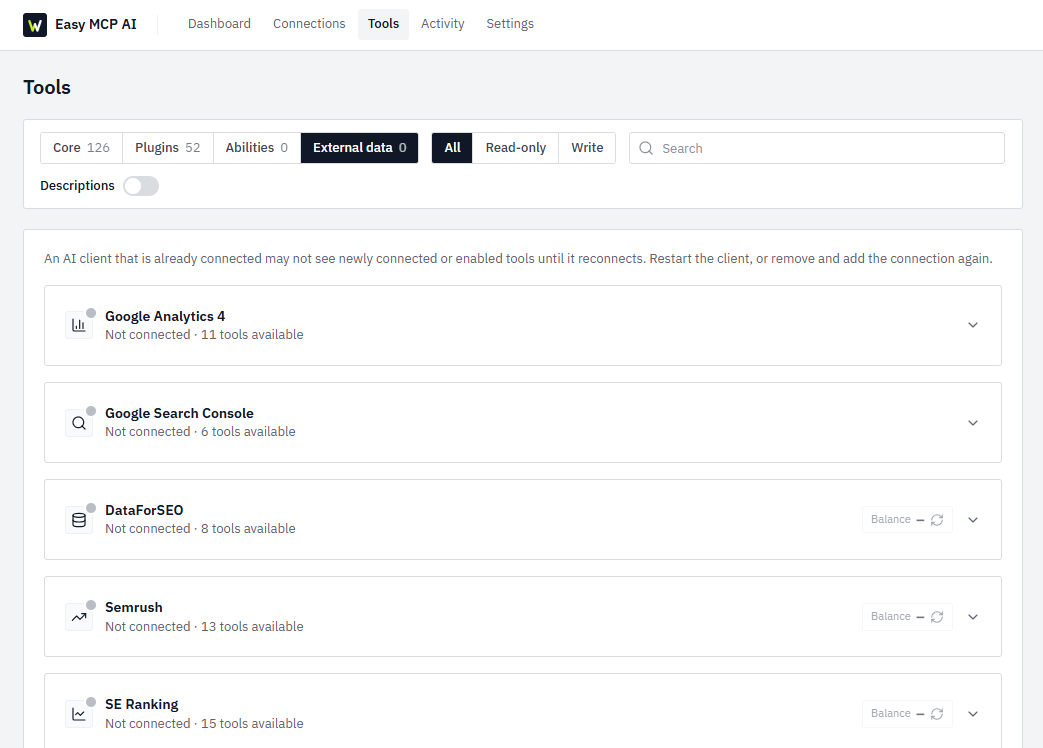Click the DataForSEO database icon
Screen dimensions: 1043x748
click(78, 520)
